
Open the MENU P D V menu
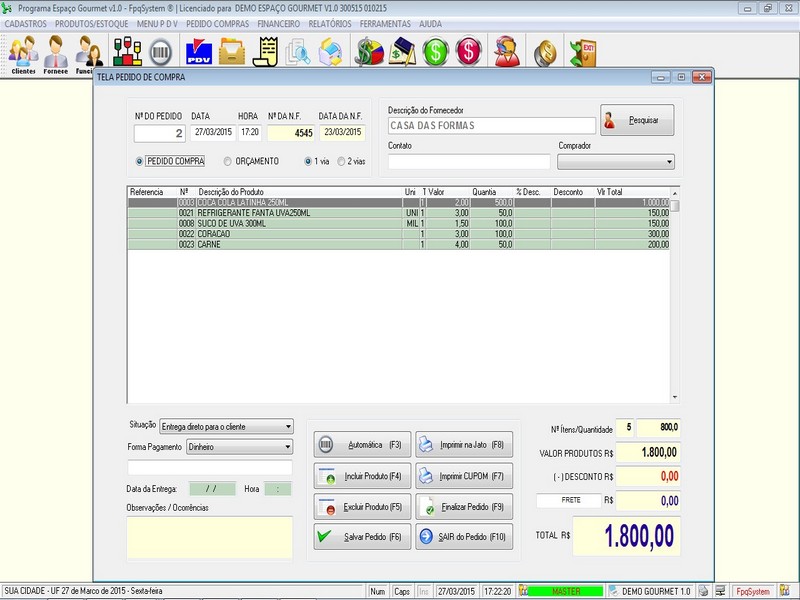157,24
